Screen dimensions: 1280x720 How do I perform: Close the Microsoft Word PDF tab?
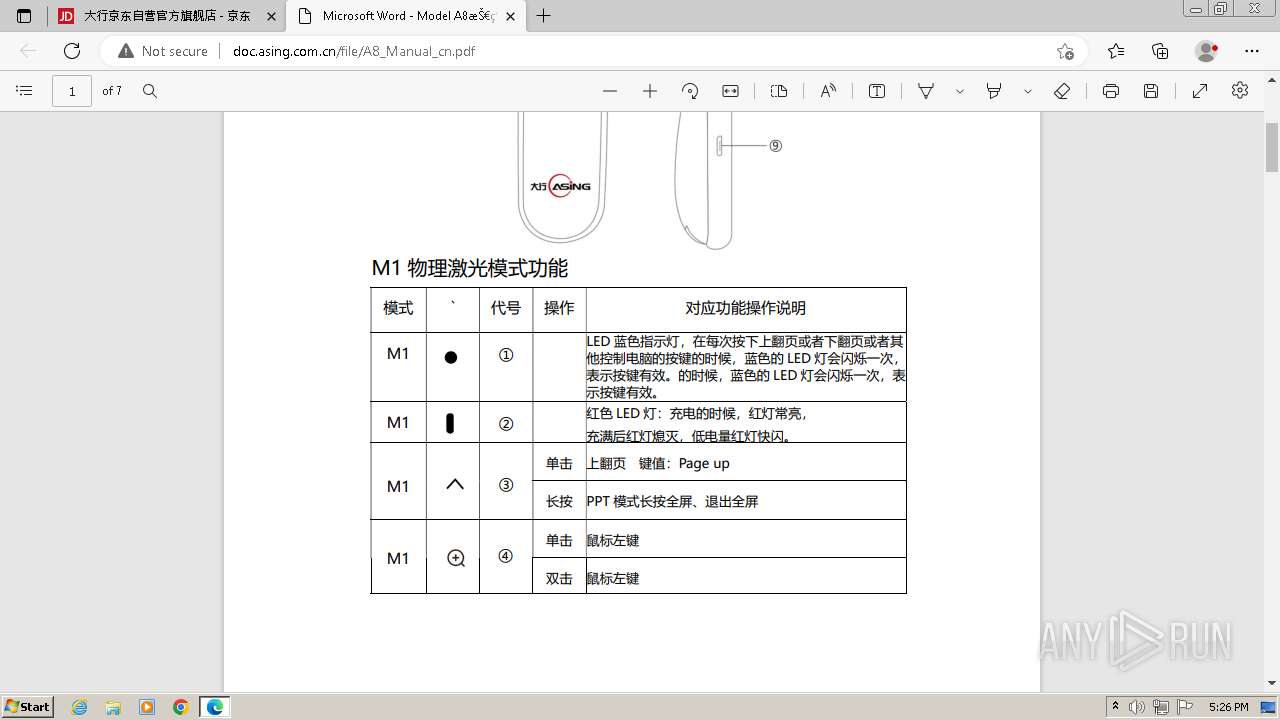click(511, 16)
